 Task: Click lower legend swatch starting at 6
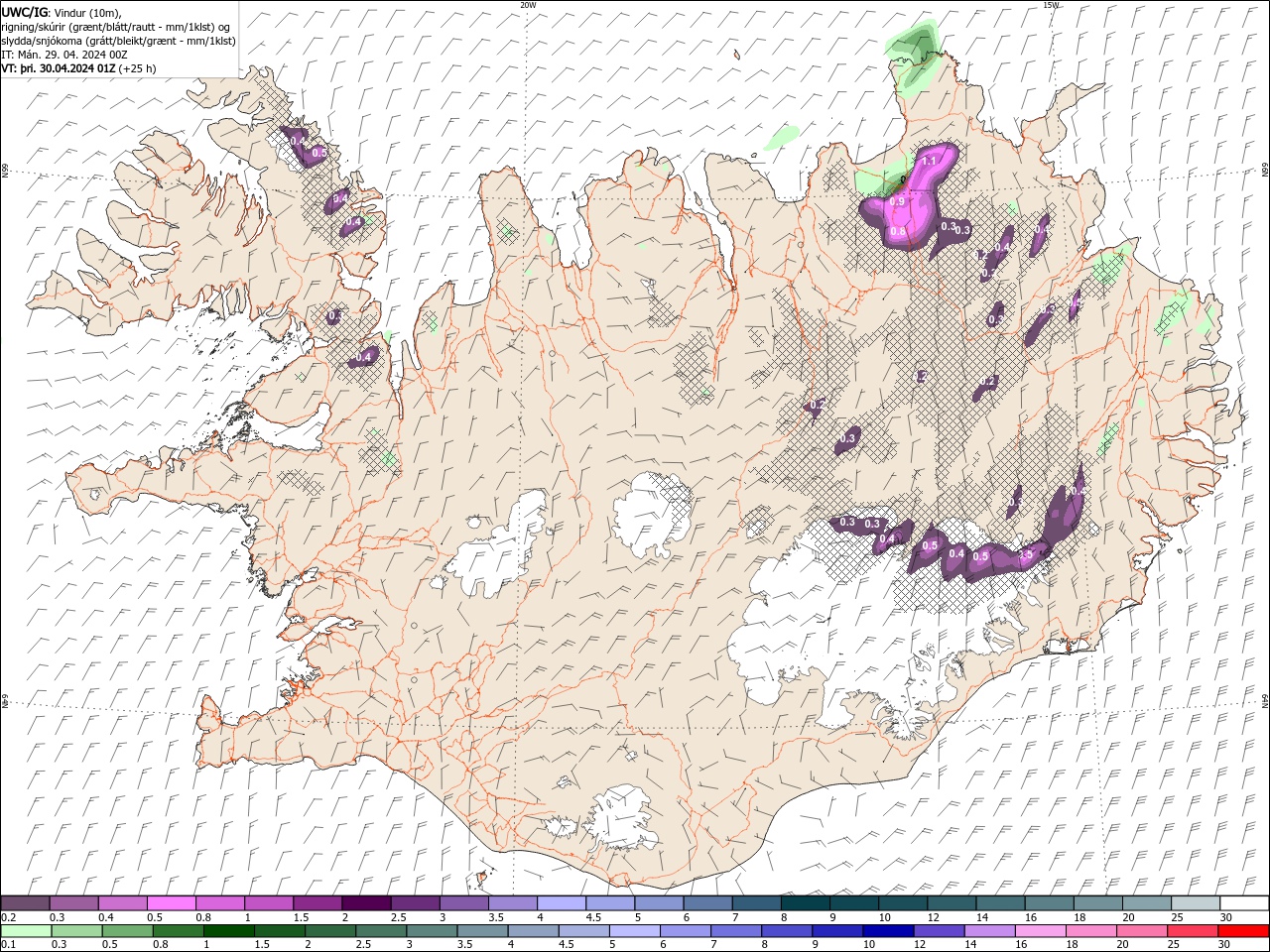685,931
